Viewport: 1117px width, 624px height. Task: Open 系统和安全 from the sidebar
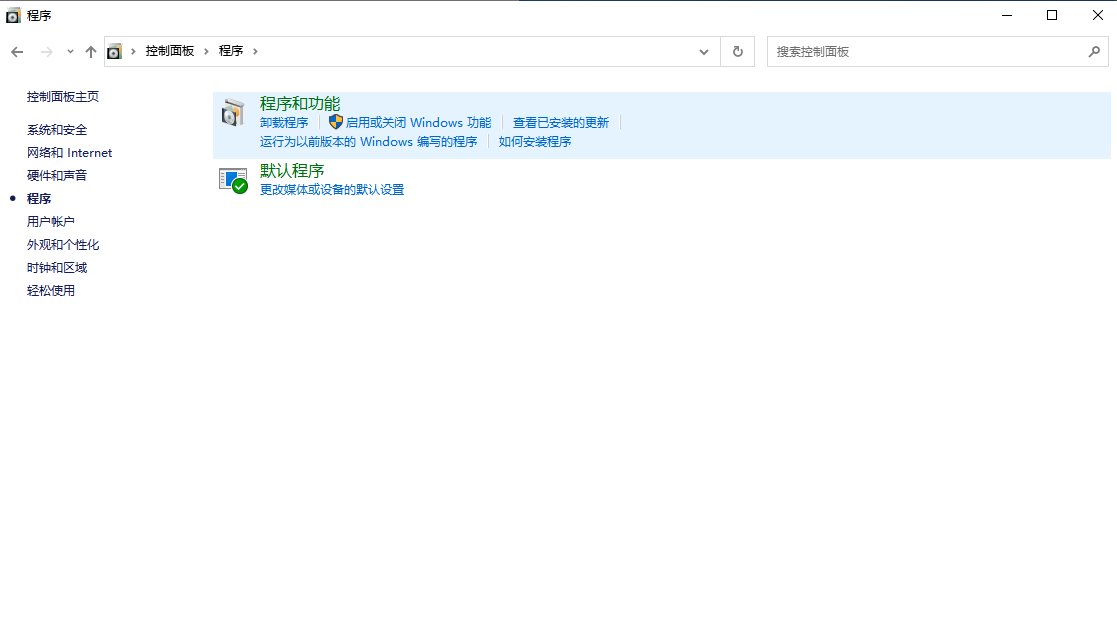coord(56,129)
